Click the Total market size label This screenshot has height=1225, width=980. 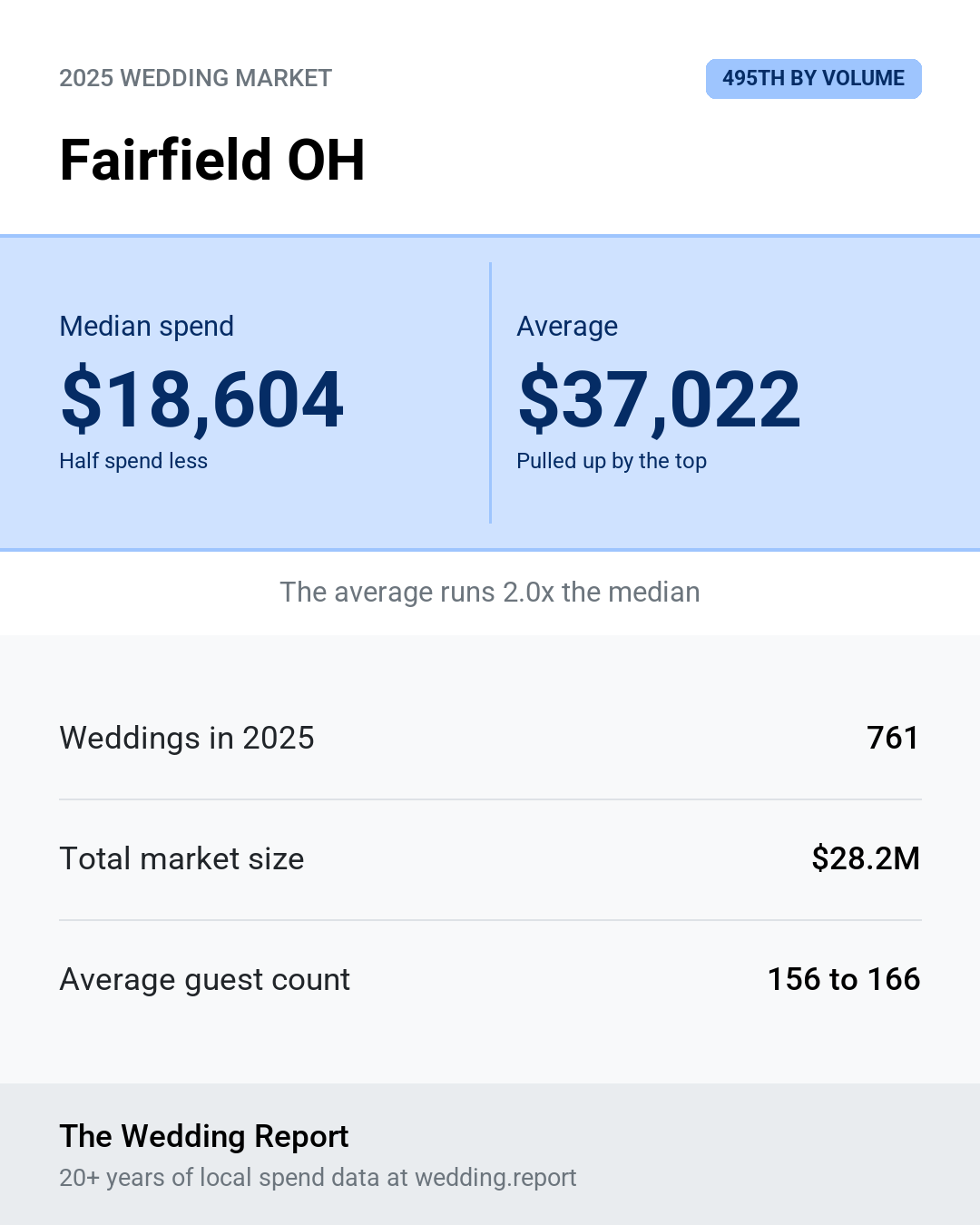coord(181,858)
